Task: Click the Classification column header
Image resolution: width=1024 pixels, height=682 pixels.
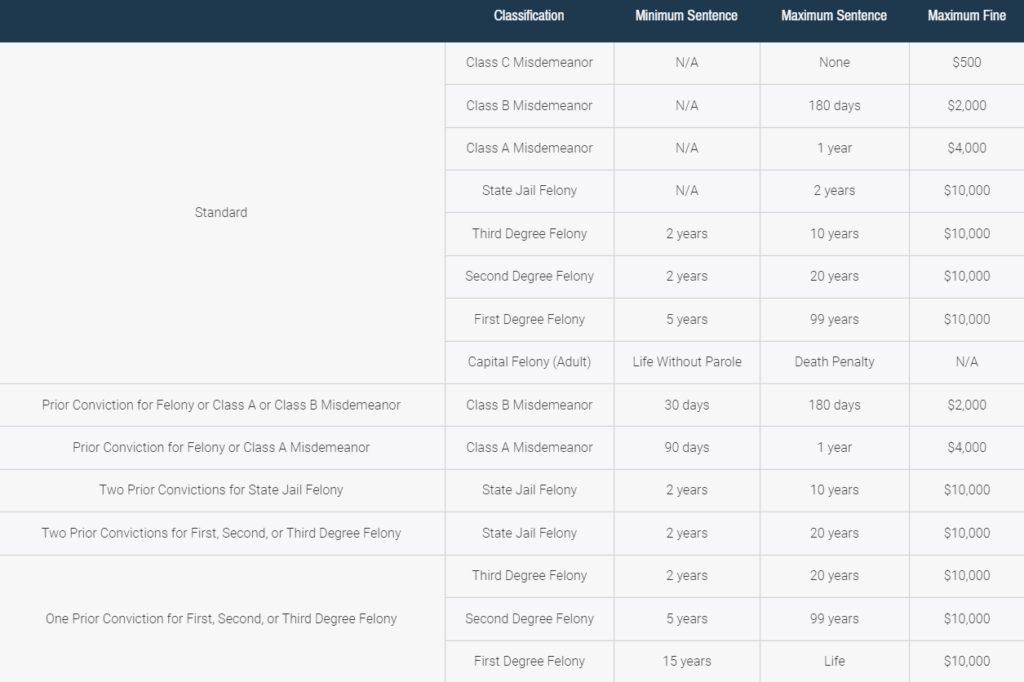Action: (529, 16)
